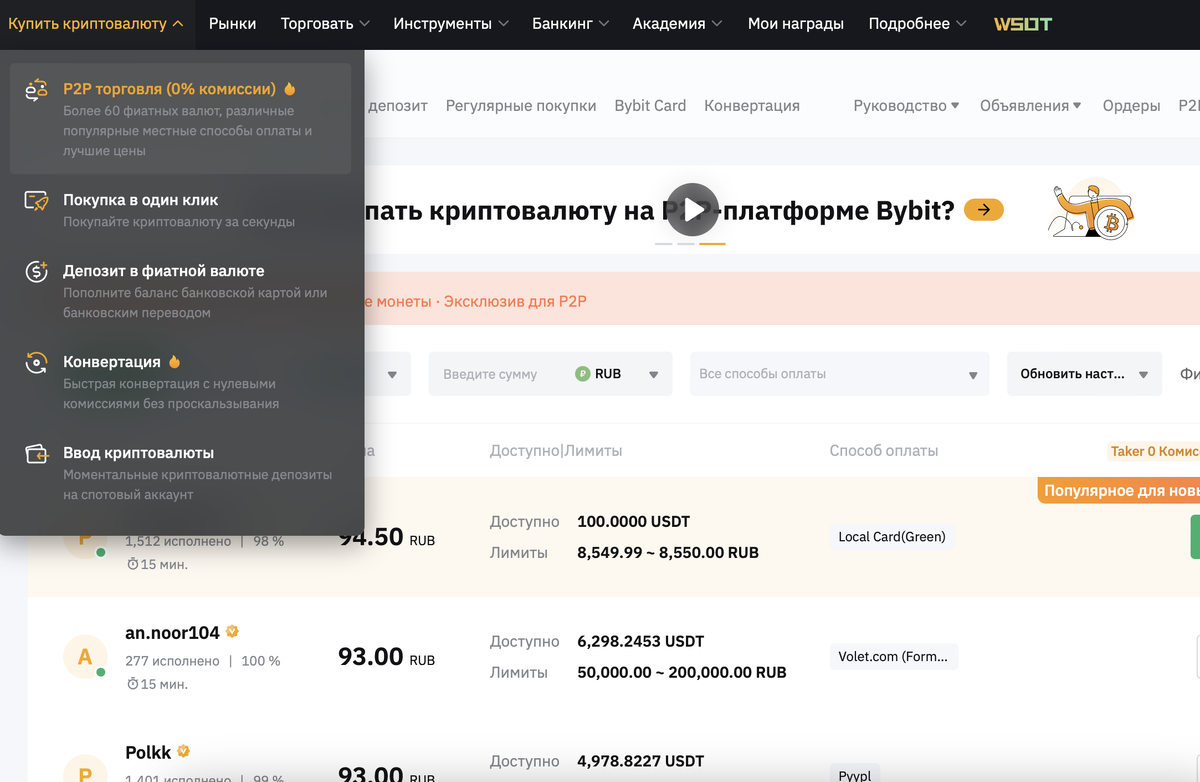Switch to Конвертация tab in subnav
The width and height of the screenshot is (1200, 782).
752,105
